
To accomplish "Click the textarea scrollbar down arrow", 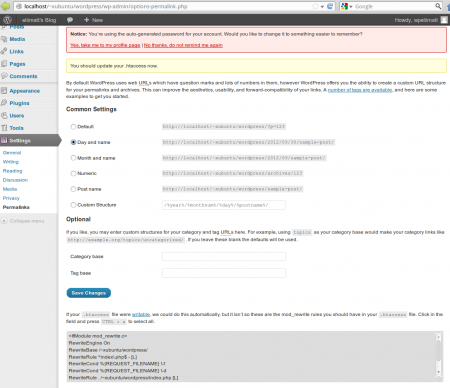I will [439, 372].
